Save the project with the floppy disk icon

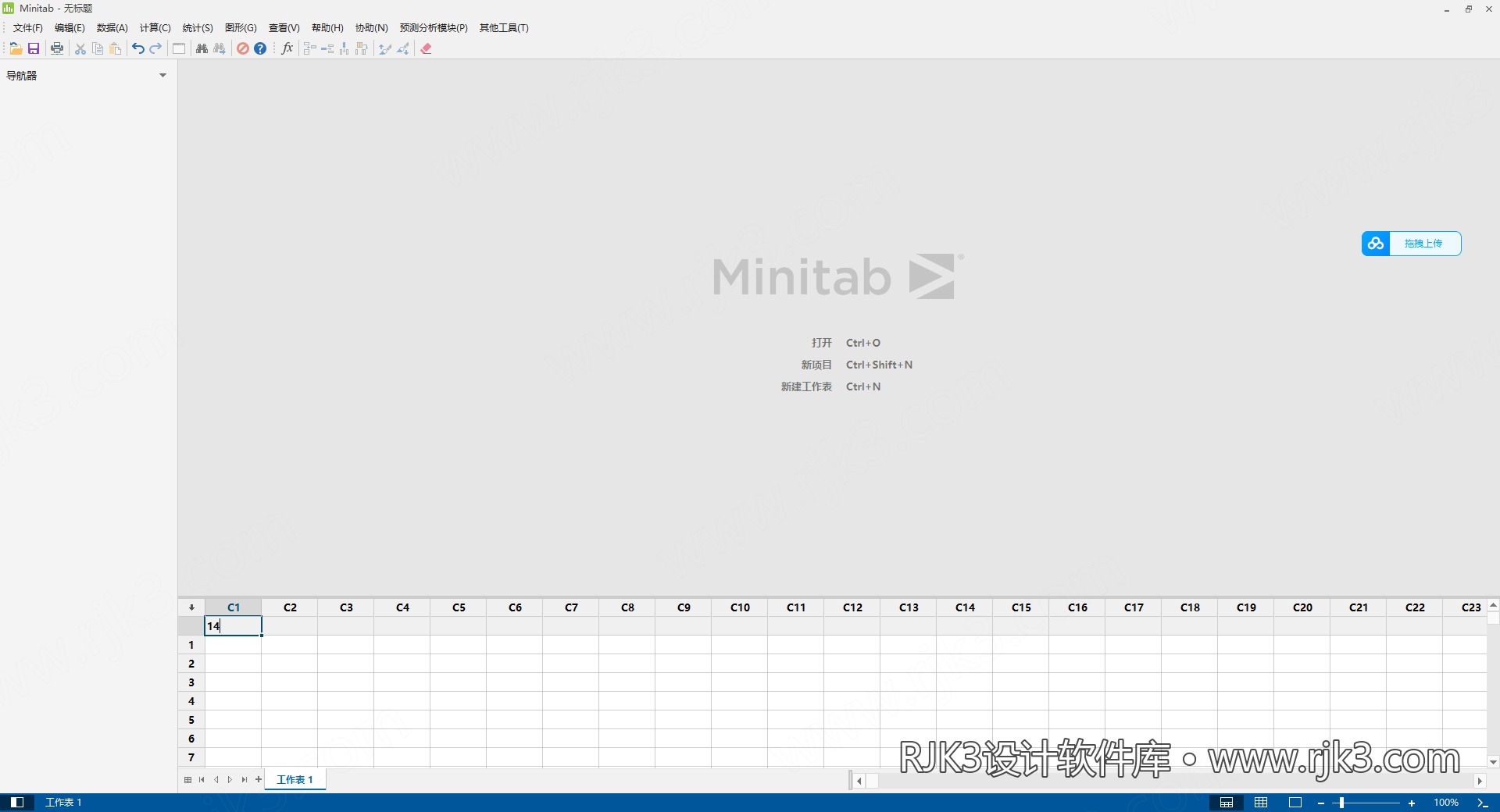pos(34,48)
